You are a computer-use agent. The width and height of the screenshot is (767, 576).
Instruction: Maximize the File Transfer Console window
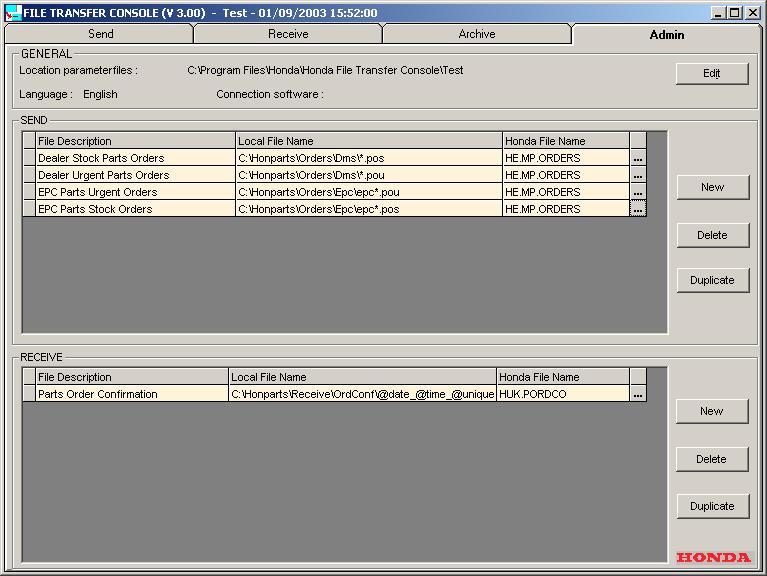coord(734,13)
